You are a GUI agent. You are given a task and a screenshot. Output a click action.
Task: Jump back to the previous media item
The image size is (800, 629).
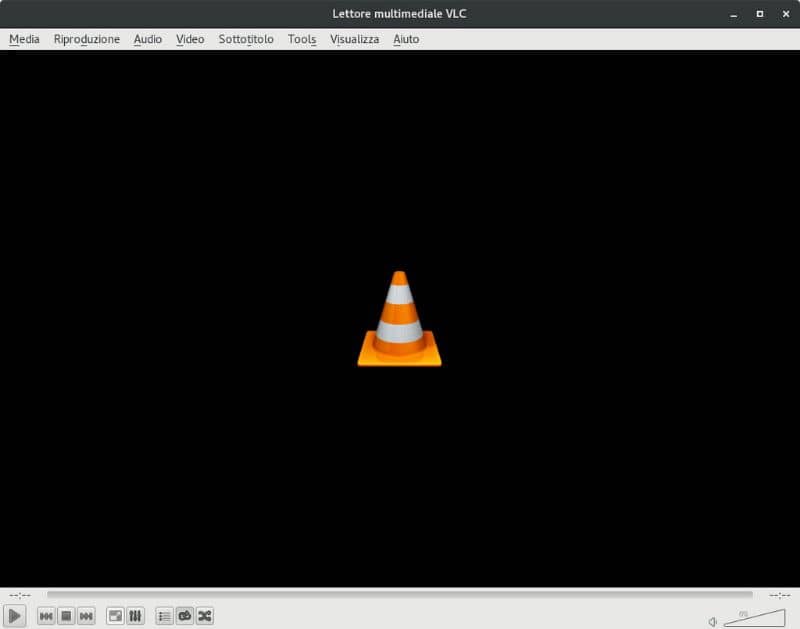[46, 616]
